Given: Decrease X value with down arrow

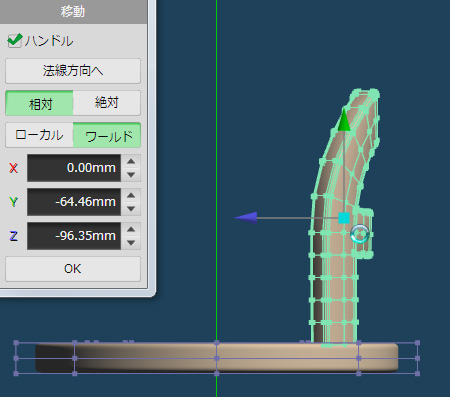Looking at the screenshot, I should pyautogui.click(x=131, y=175).
